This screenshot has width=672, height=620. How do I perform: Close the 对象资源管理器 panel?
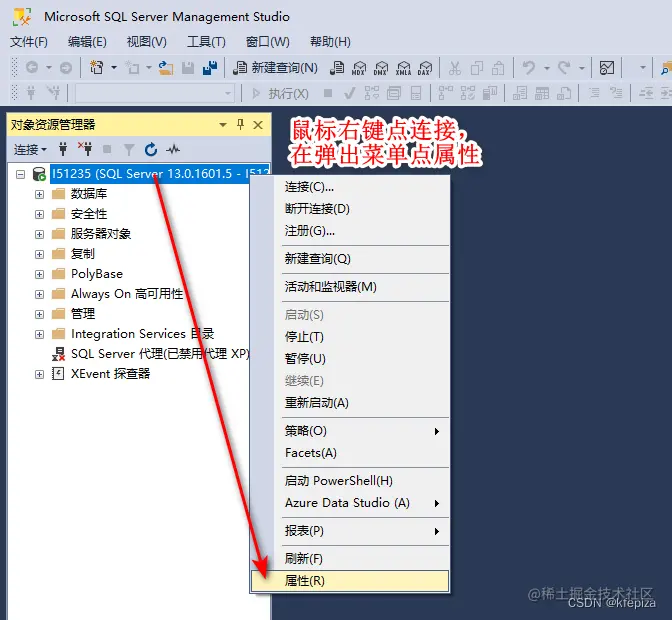(x=258, y=125)
